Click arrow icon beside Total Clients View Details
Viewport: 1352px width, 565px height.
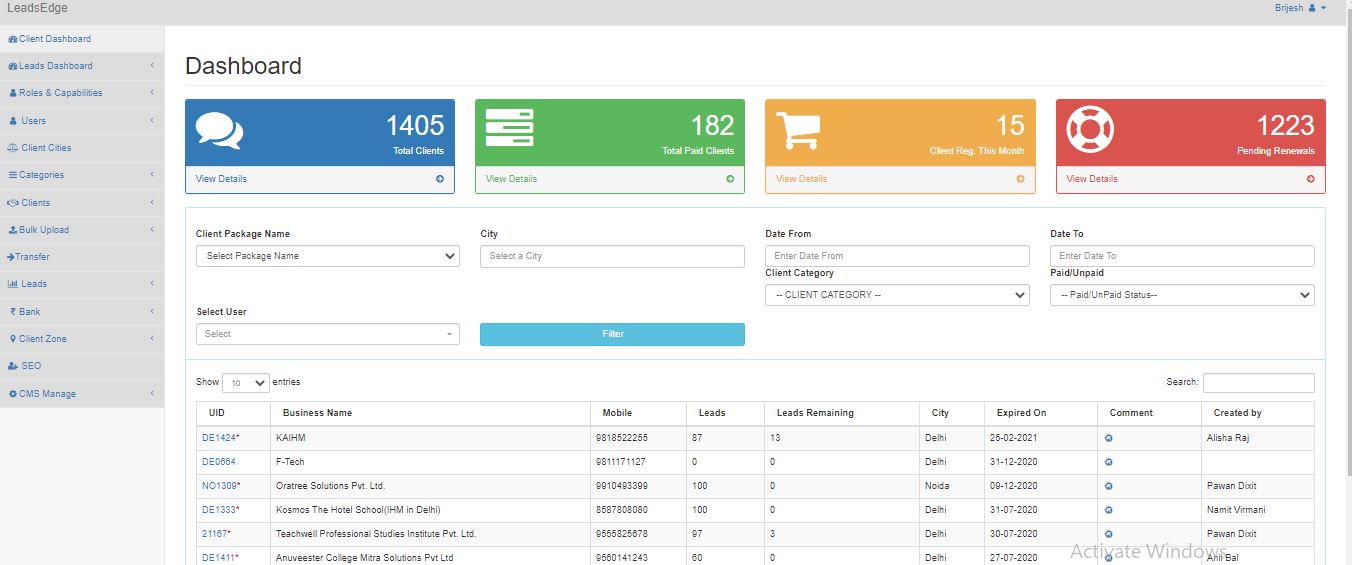point(440,179)
